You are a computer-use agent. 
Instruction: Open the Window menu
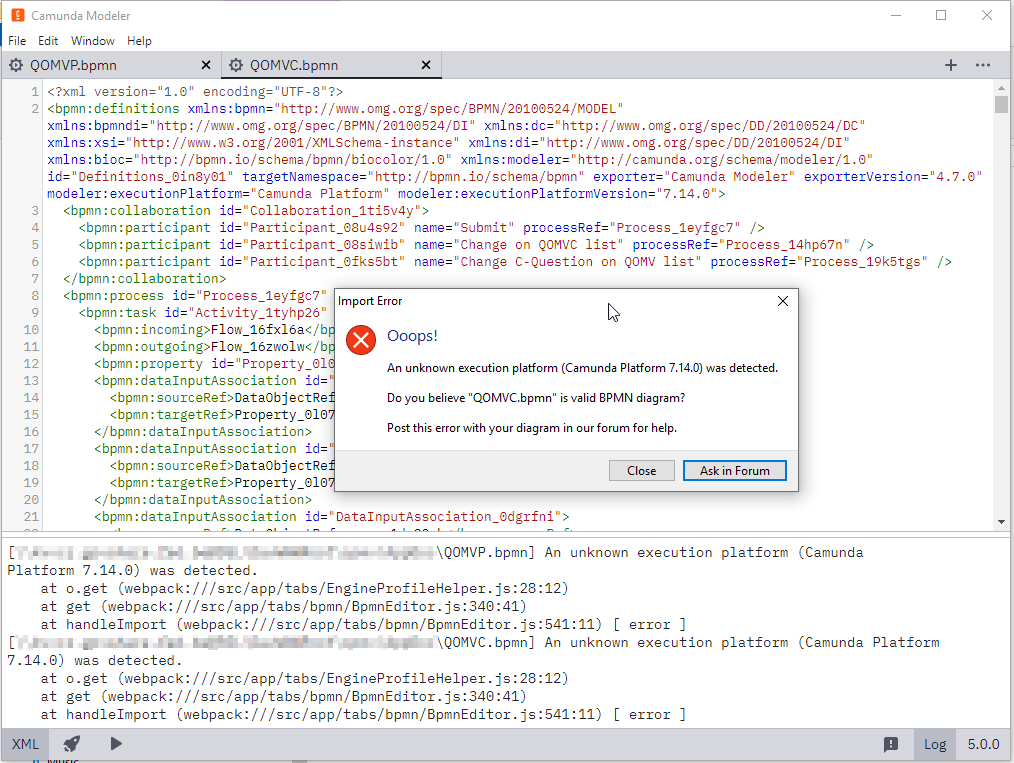point(92,41)
